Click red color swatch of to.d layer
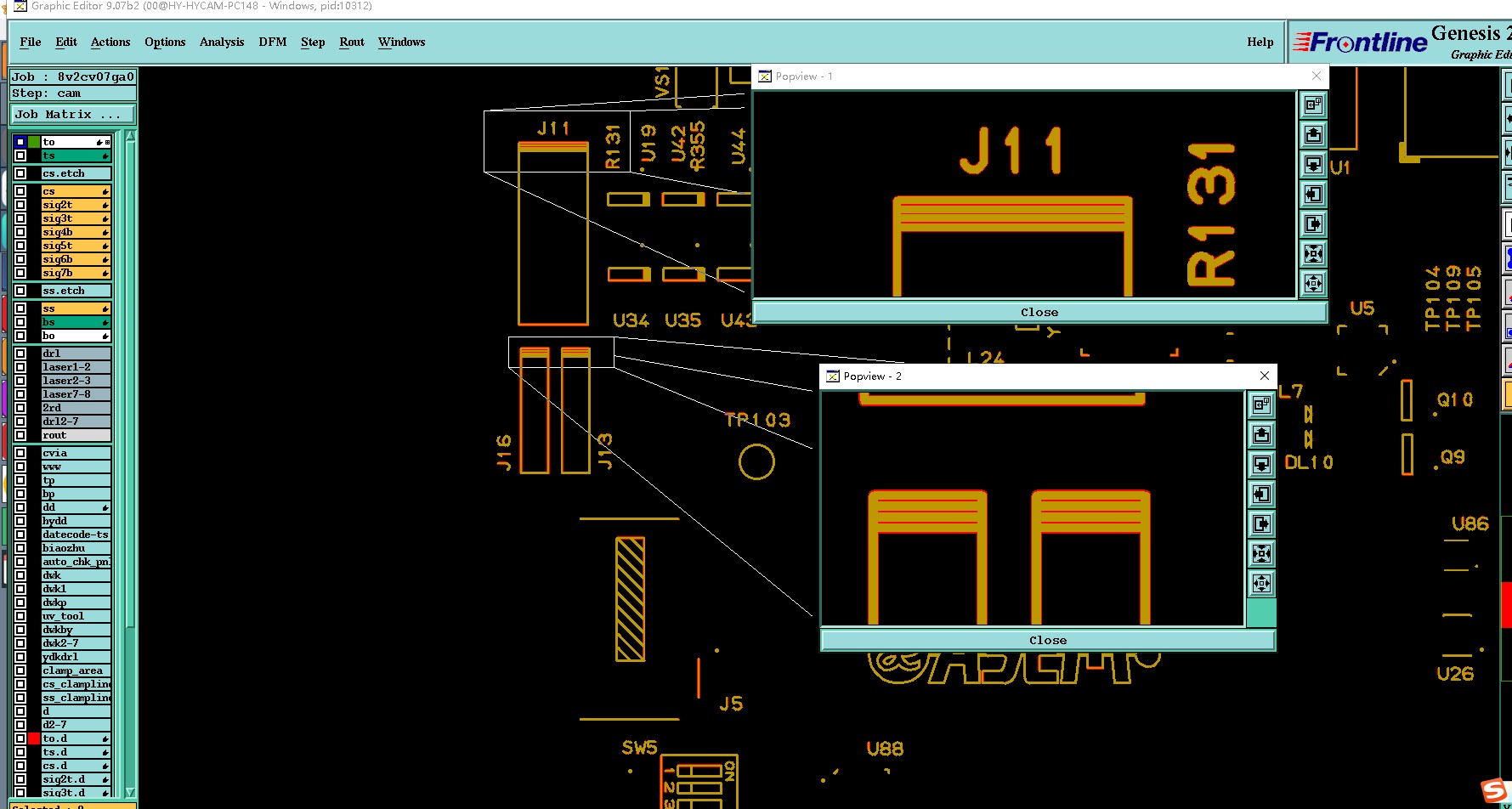Viewport: 1512px width, 809px height. [x=34, y=738]
